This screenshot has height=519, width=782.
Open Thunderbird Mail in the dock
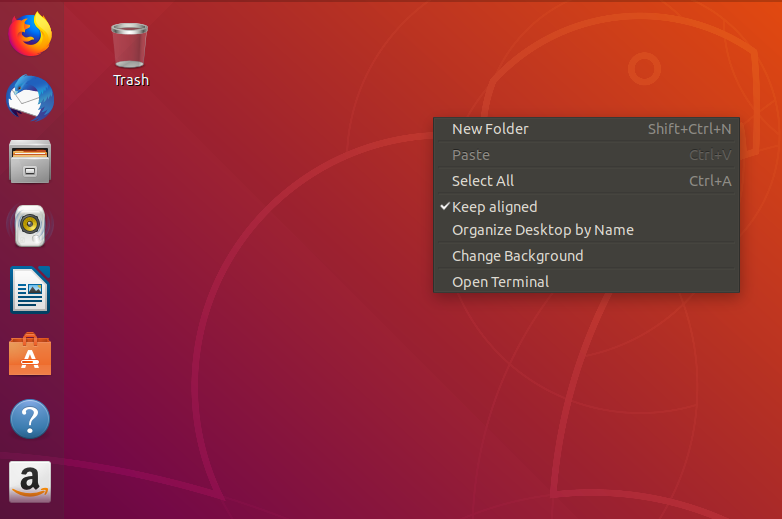pos(30,98)
